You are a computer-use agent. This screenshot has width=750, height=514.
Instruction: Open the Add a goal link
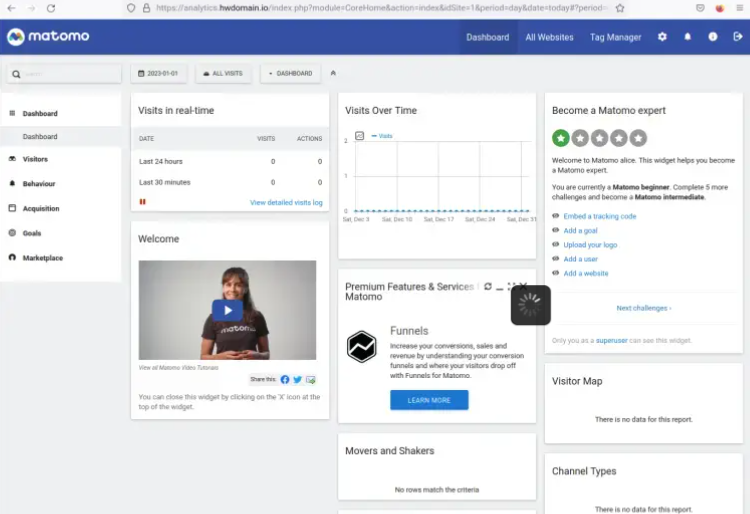pos(580,230)
